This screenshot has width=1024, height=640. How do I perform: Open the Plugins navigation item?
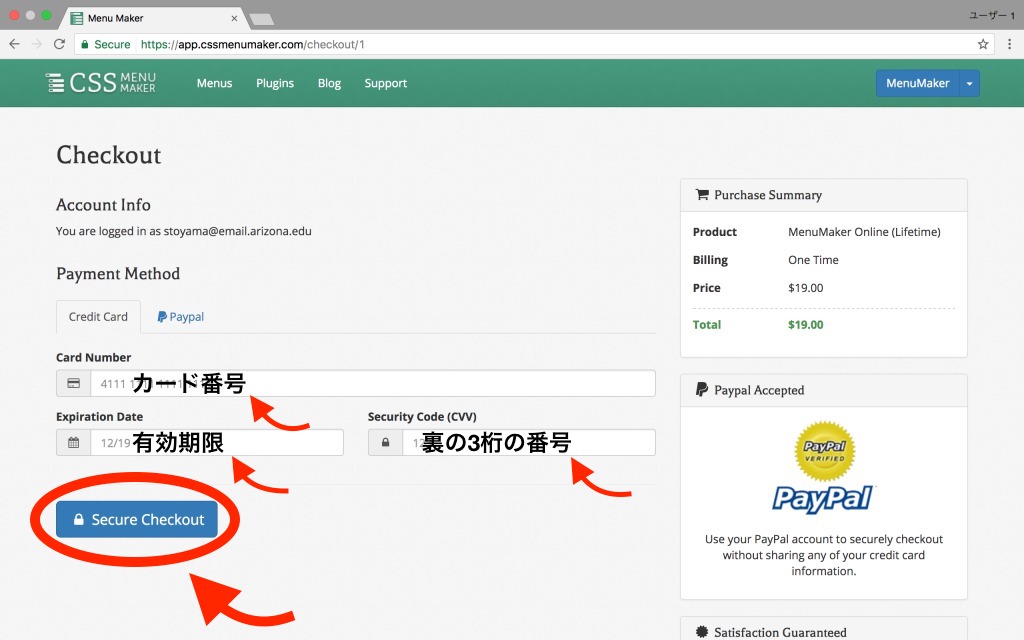(x=275, y=84)
